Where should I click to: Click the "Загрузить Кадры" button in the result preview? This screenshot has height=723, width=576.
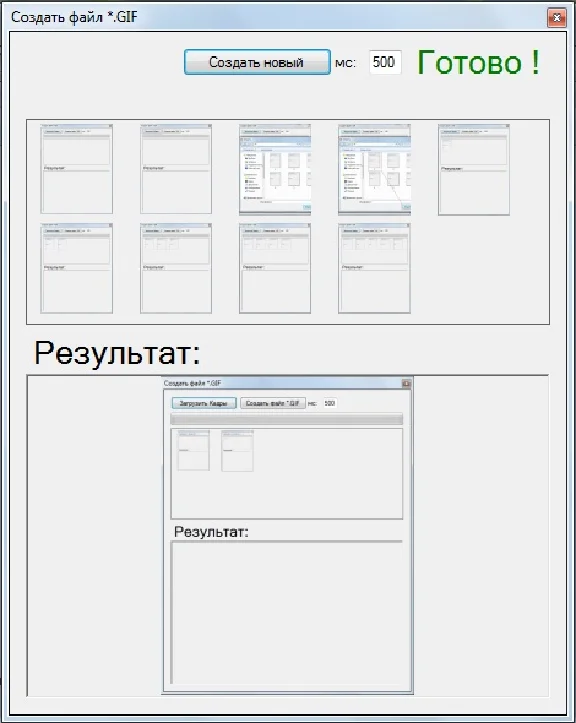204,403
